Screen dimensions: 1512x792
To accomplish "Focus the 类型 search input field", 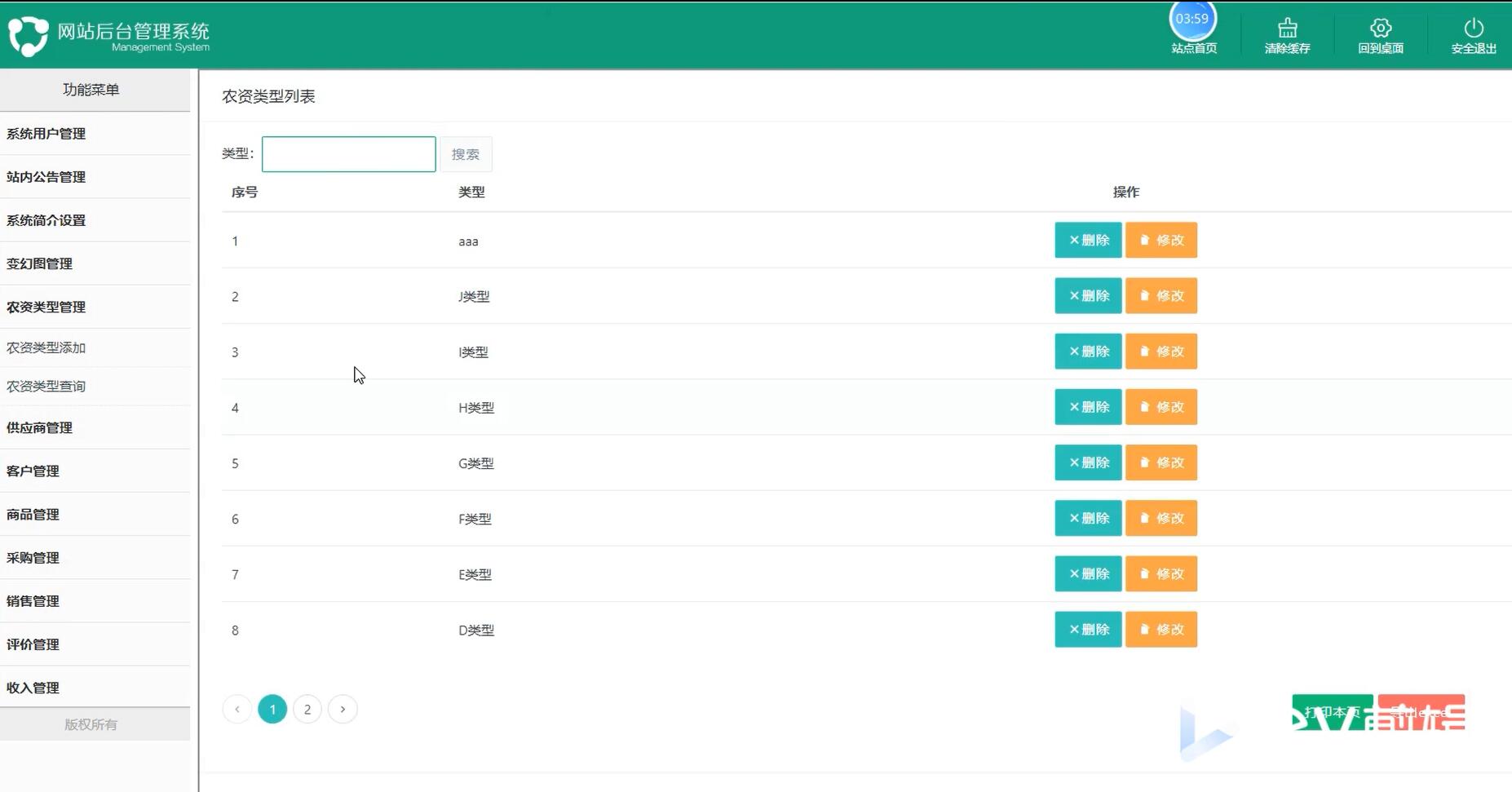I will tap(348, 155).
